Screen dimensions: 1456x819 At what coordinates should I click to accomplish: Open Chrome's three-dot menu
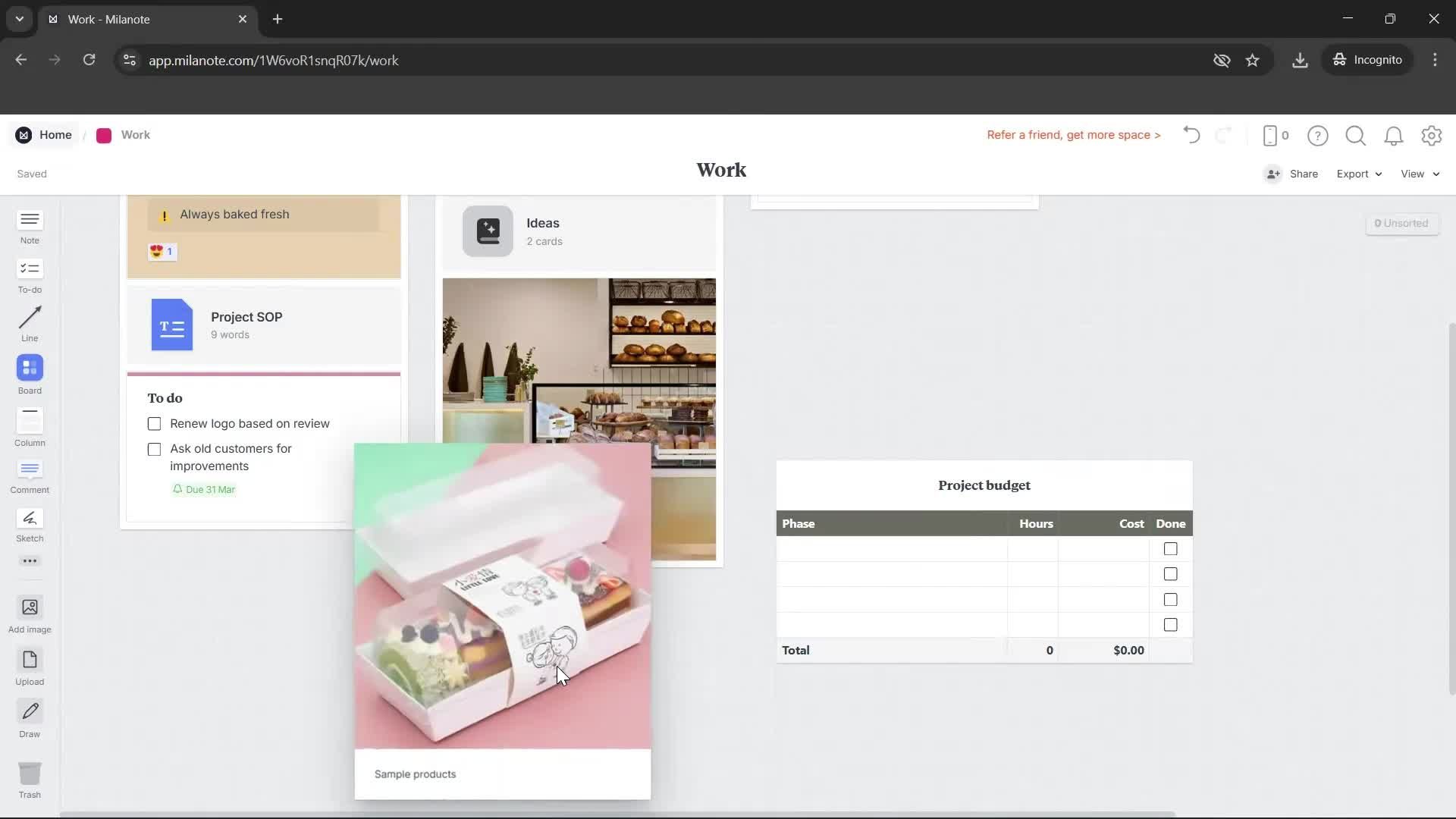pyautogui.click(x=1436, y=60)
